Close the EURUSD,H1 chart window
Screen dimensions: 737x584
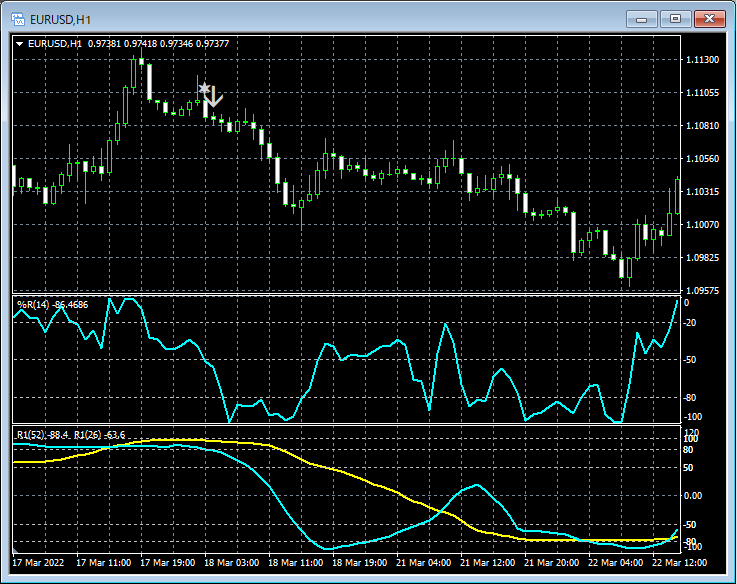[x=712, y=18]
